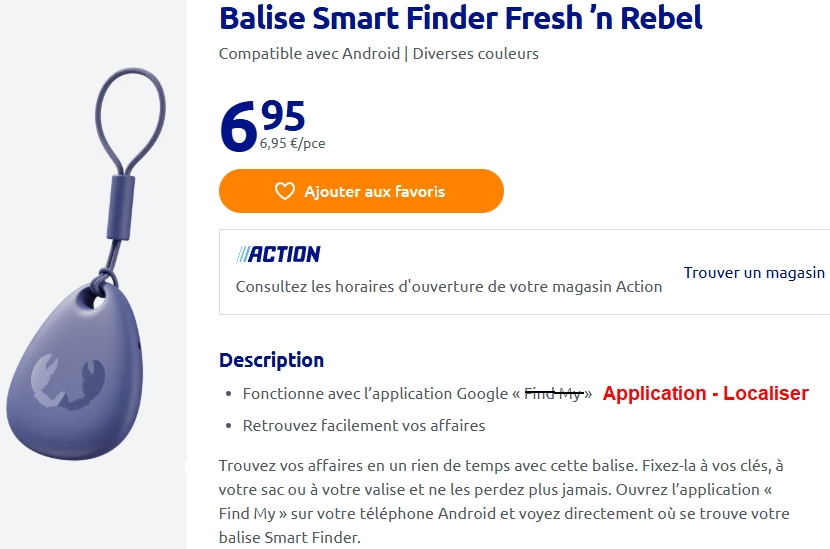The width and height of the screenshot is (830, 549).
Task: Click the struck-through Find My text
Action: tap(553, 394)
